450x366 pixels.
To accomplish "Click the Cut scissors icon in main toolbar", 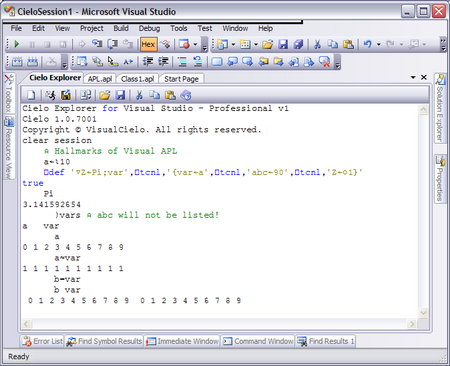I will [317, 44].
